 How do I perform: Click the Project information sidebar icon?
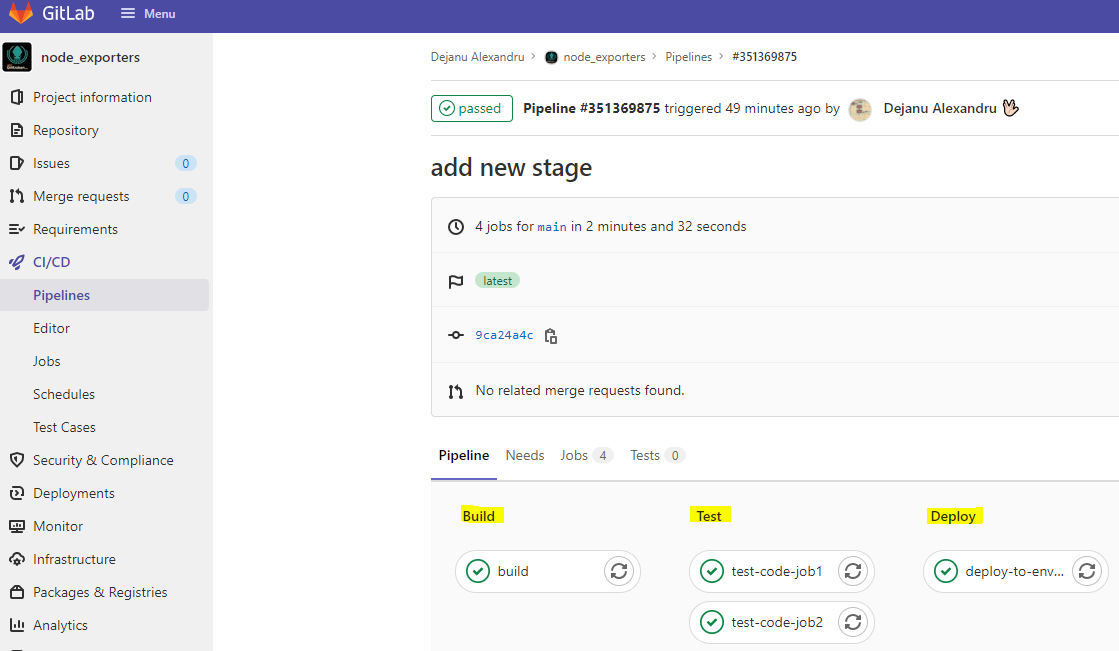click(17, 97)
